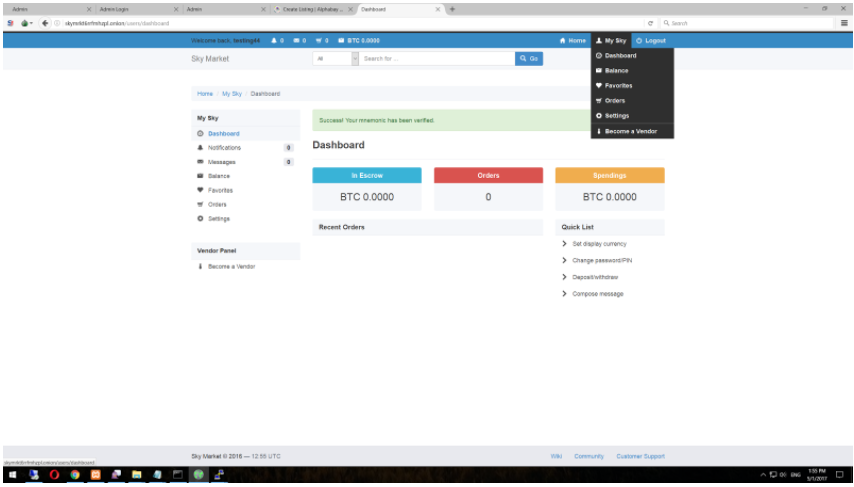
Task: Open Messages in the sidebar
Action: point(246,162)
